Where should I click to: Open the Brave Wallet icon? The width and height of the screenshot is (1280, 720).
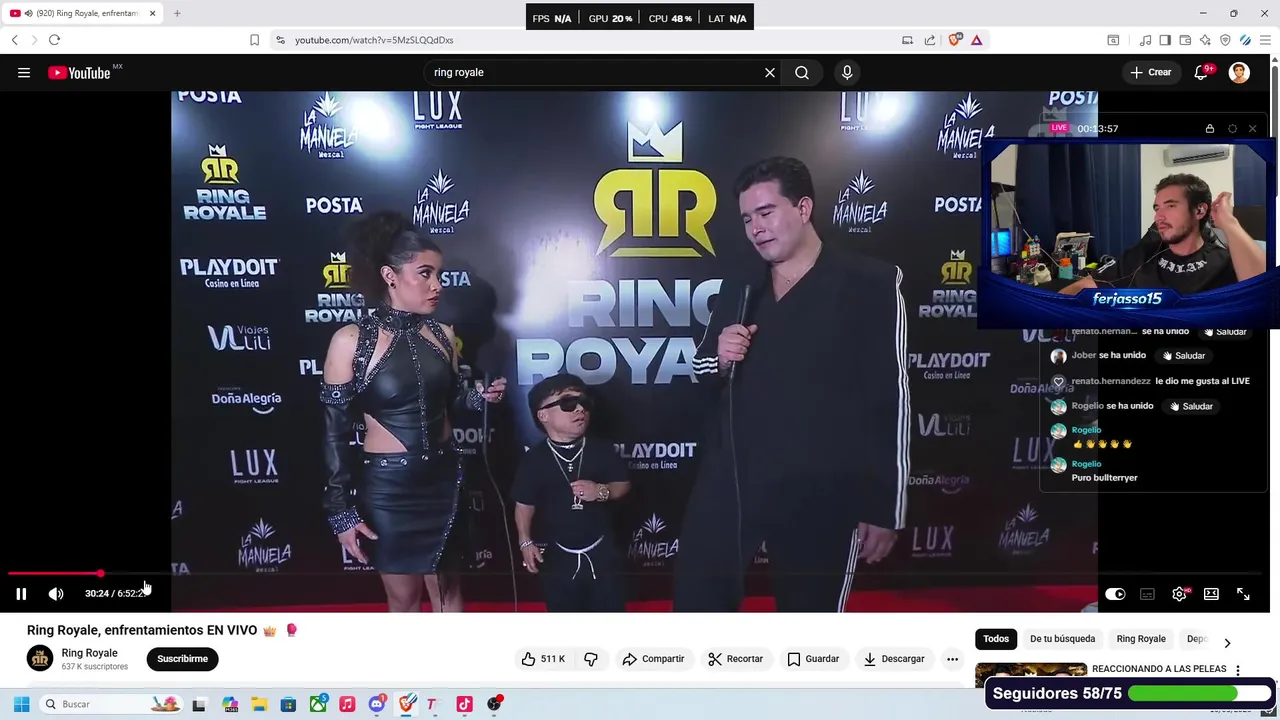tap(1185, 40)
